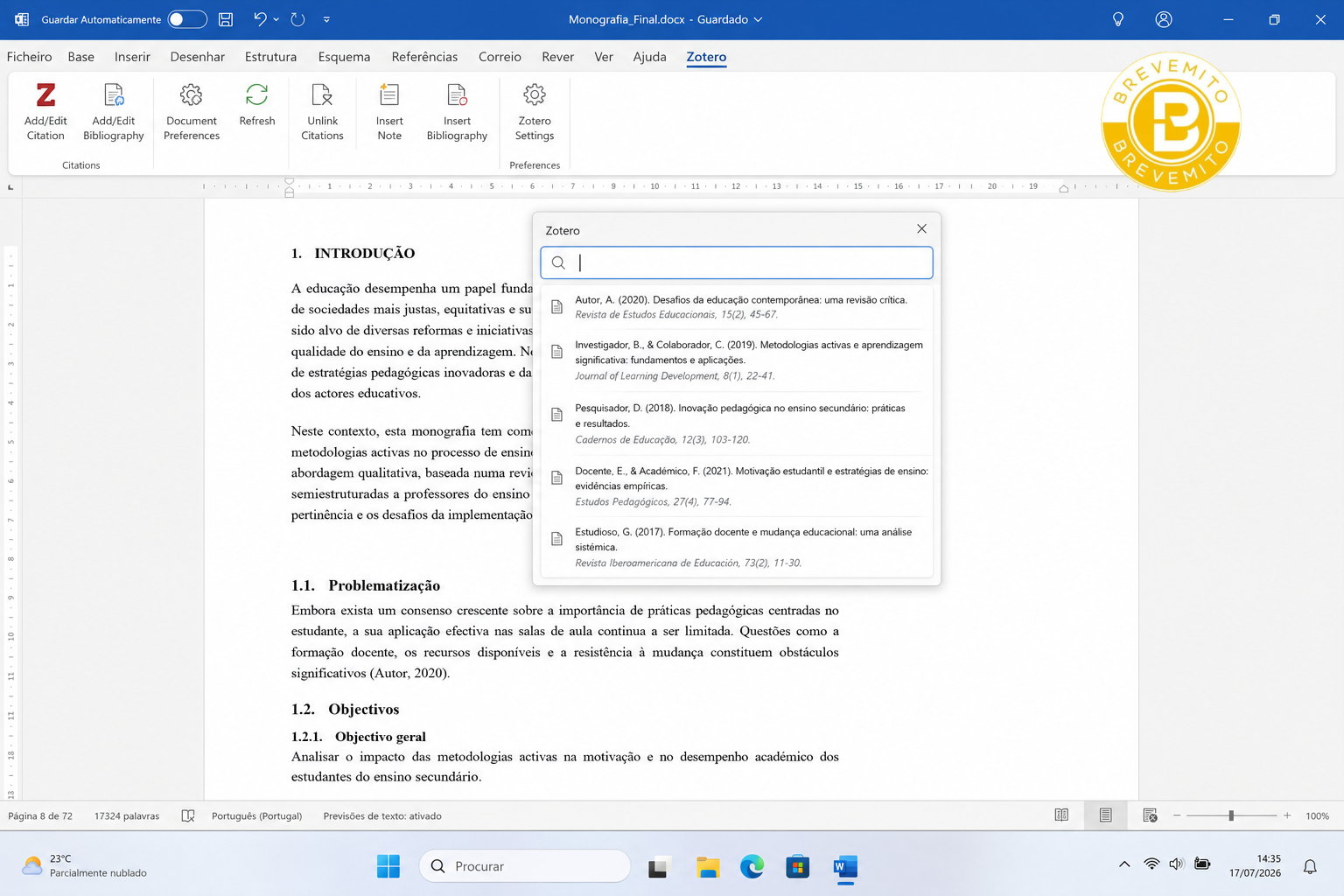Click the magnifier icon in Zotero search
The height and width of the screenshot is (896, 1344).
click(558, 262)
